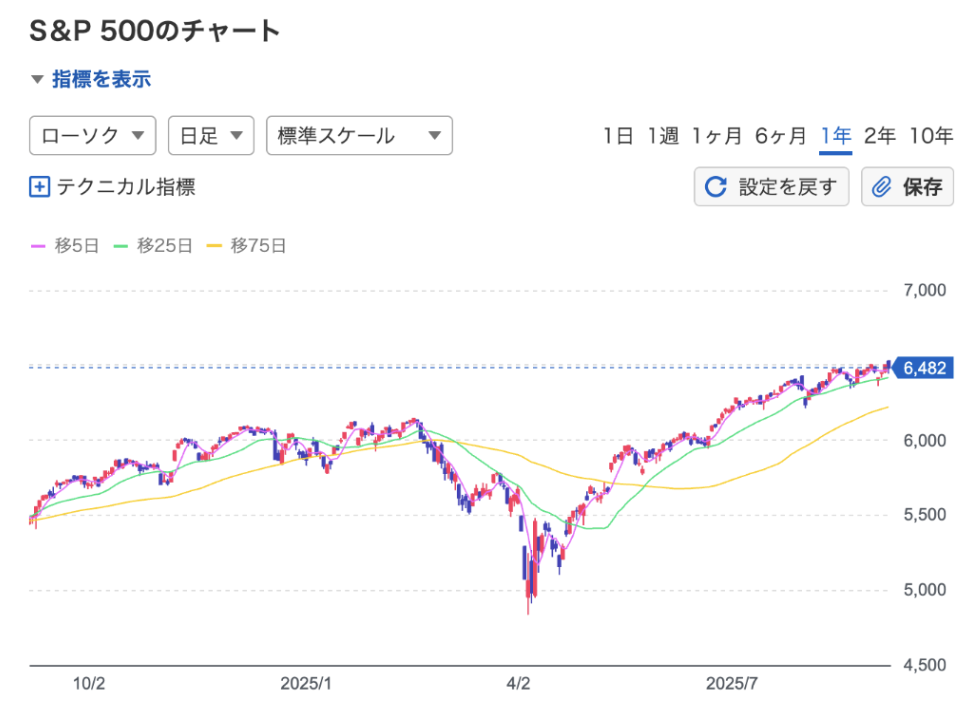Switch to the 1週 time range
The height and width of the screenshot is (720, 970).
tap(662, 136)
